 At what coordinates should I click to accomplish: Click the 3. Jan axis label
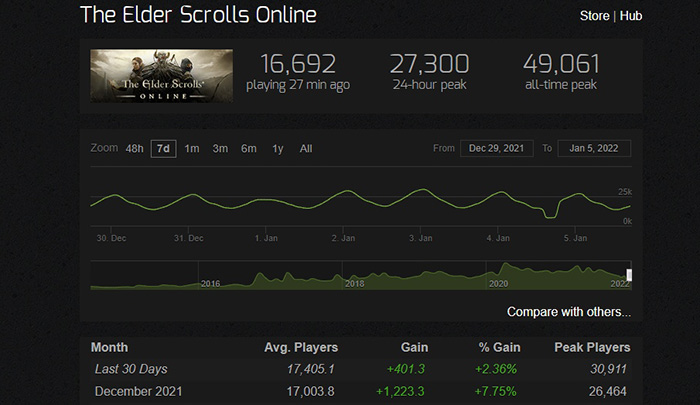[421, 238]
